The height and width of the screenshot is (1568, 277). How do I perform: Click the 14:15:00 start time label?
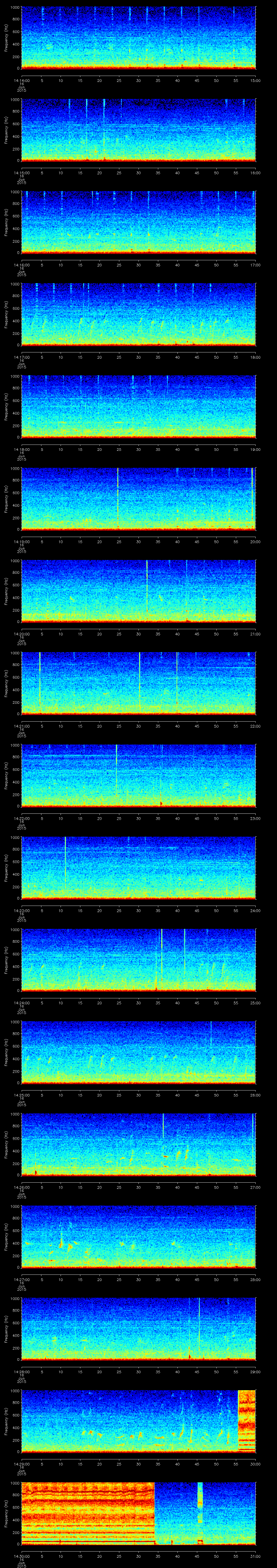point(21,173)
